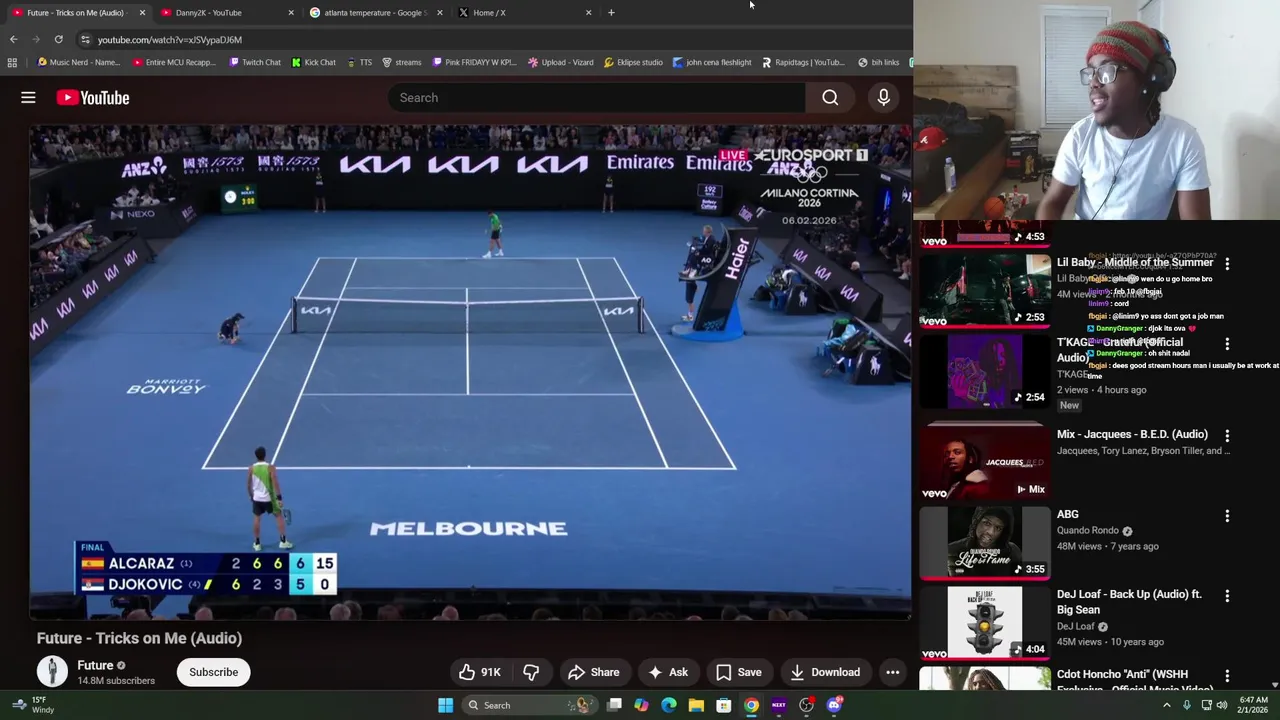Open DeJ Loaf Back Up thumbnail

[984, 623]
